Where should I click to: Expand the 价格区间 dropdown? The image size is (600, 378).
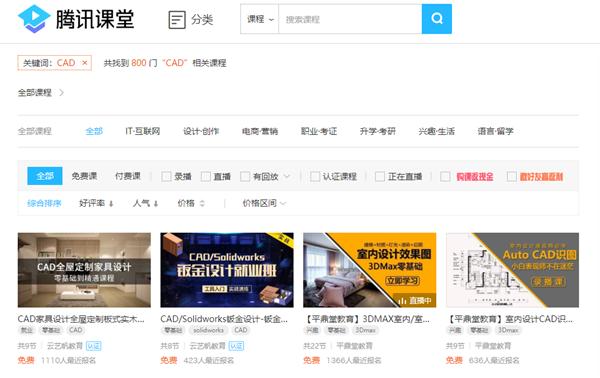(264, 203)
